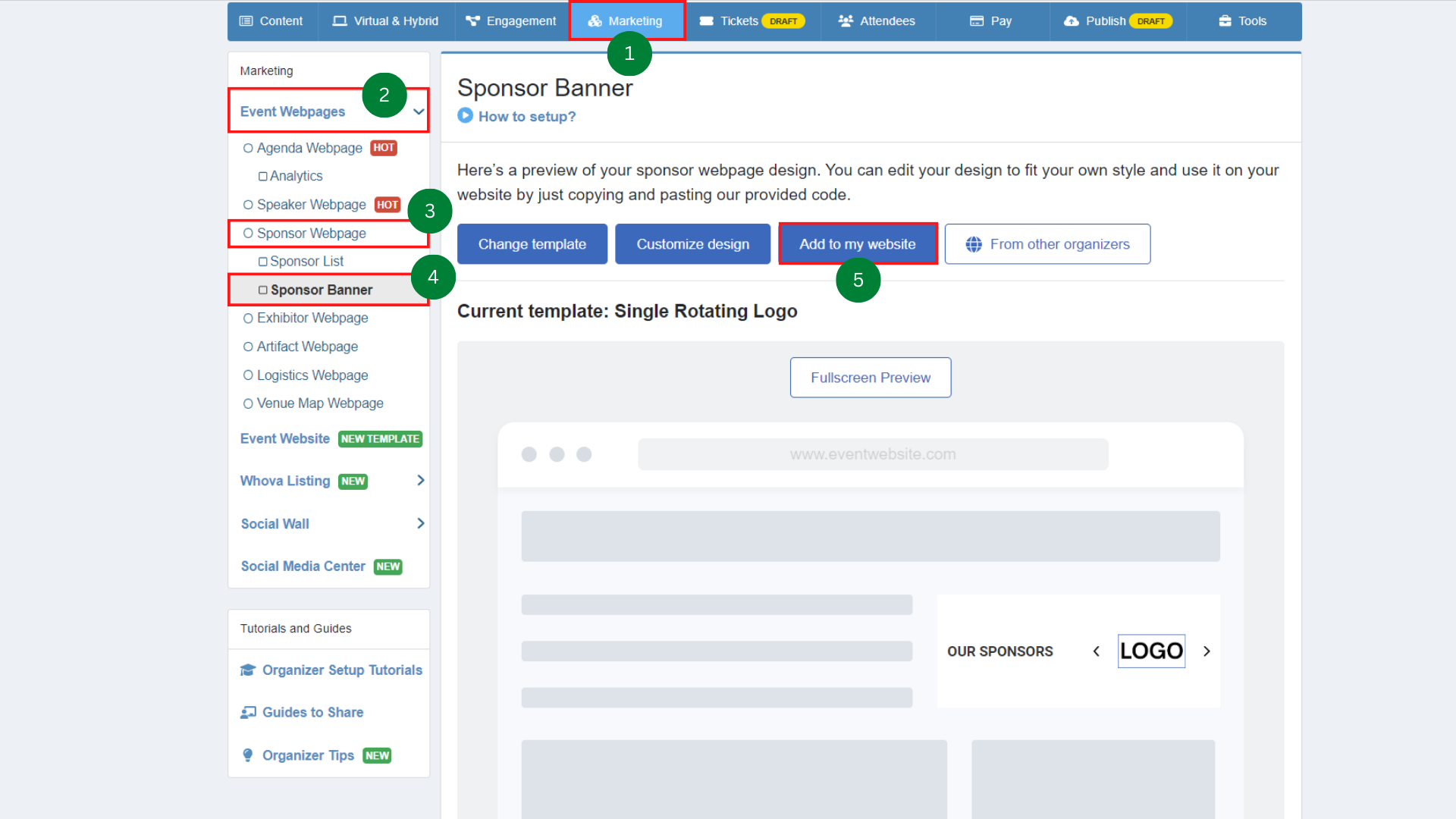
Task: Click the Guides to Share icon
Action: 248,713
